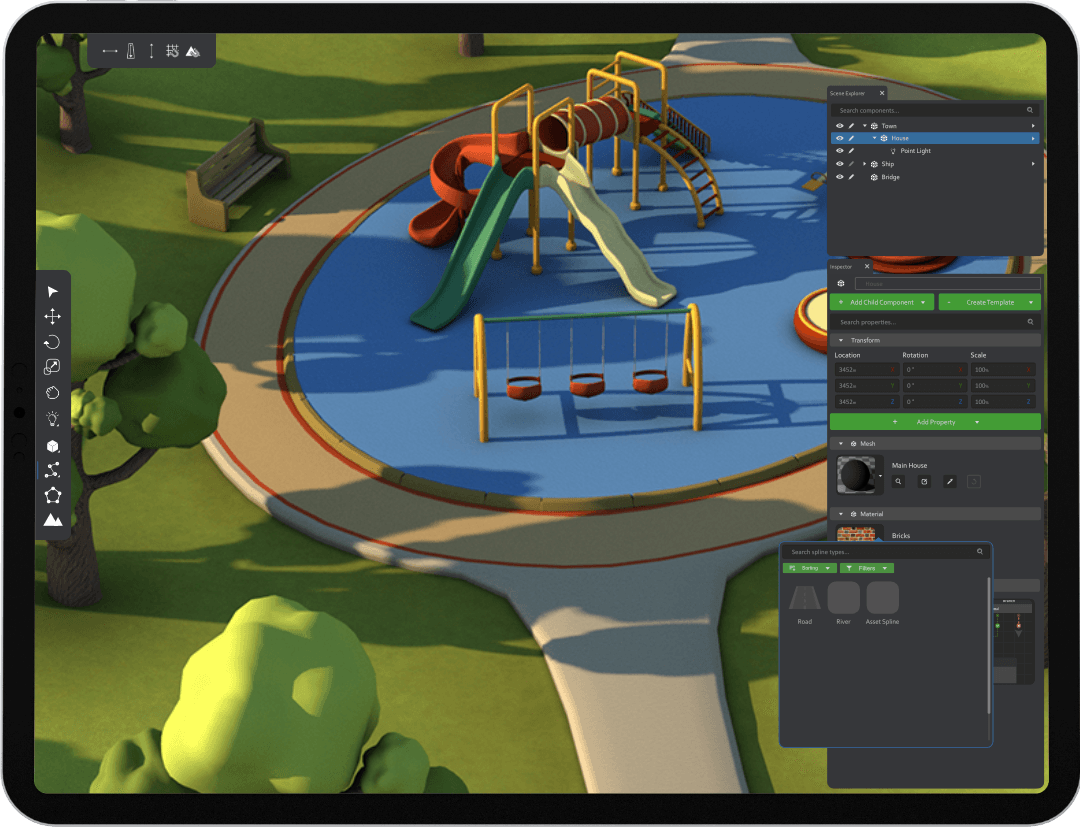
Task: Select the light bulb tool
Action: (53, 419)
